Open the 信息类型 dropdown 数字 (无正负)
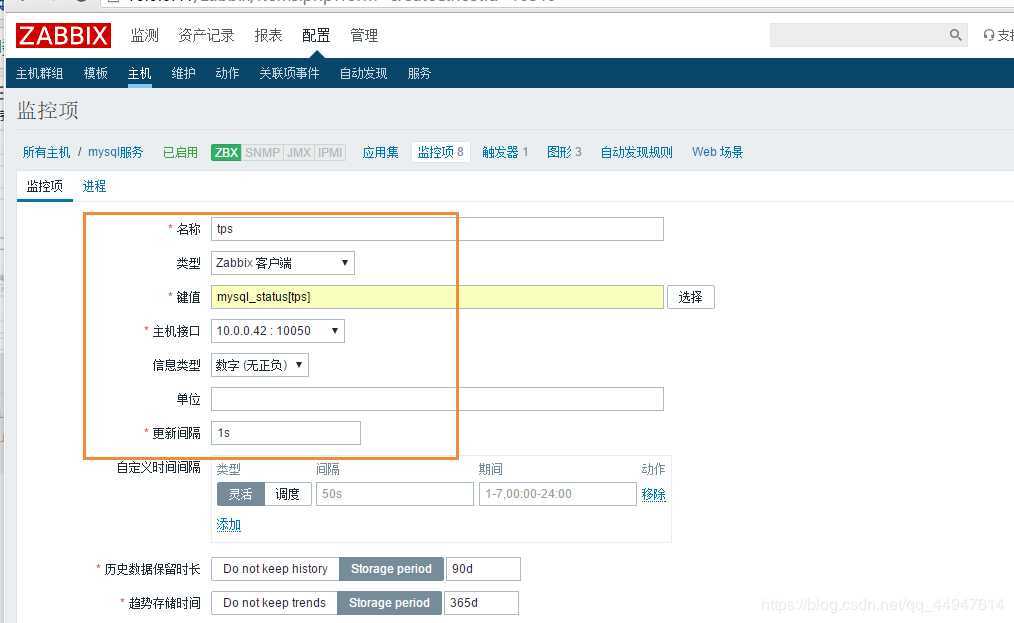The width and height of the screenshot is (1014, 623). tap(259, 365)
